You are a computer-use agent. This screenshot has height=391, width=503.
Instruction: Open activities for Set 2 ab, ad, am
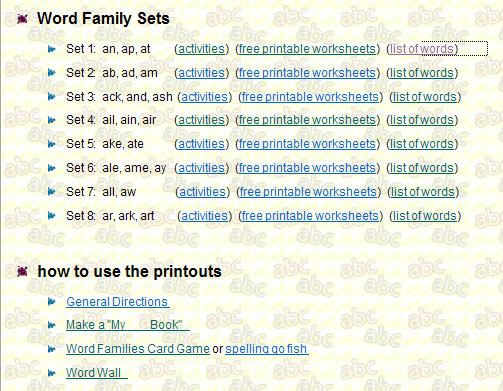pyautogui.click(x=202, y=73)
